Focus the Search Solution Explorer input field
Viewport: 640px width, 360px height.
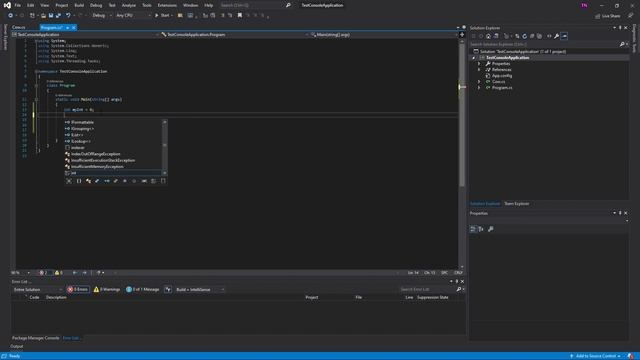click(544, 44)
